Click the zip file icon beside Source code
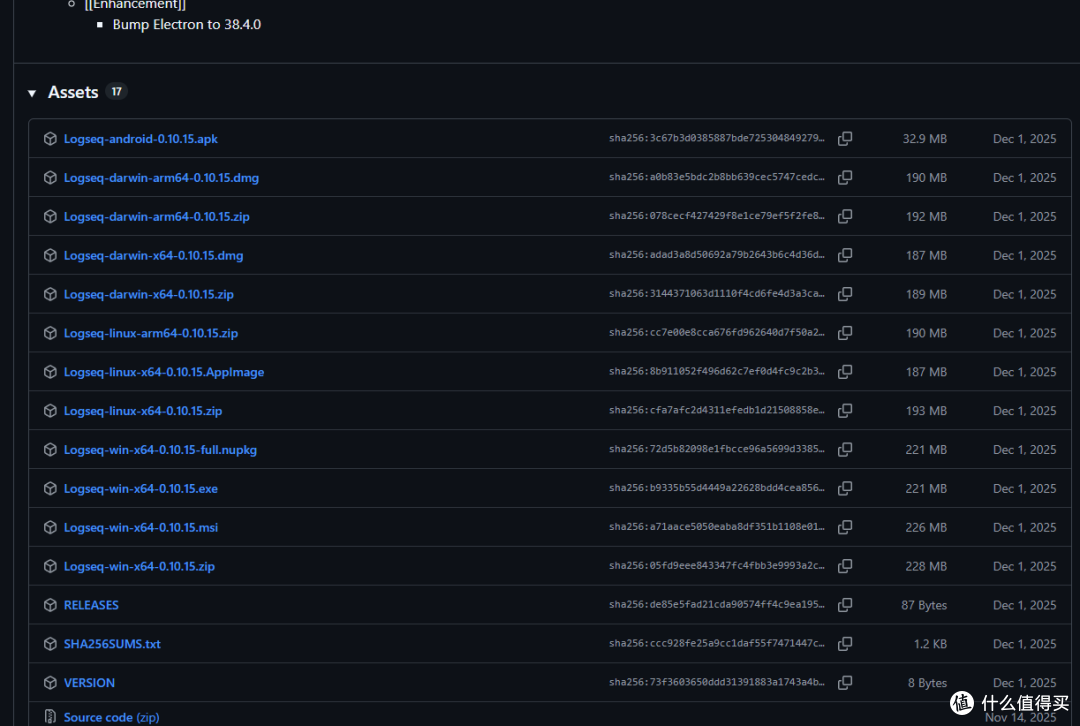 click(50, 716)
